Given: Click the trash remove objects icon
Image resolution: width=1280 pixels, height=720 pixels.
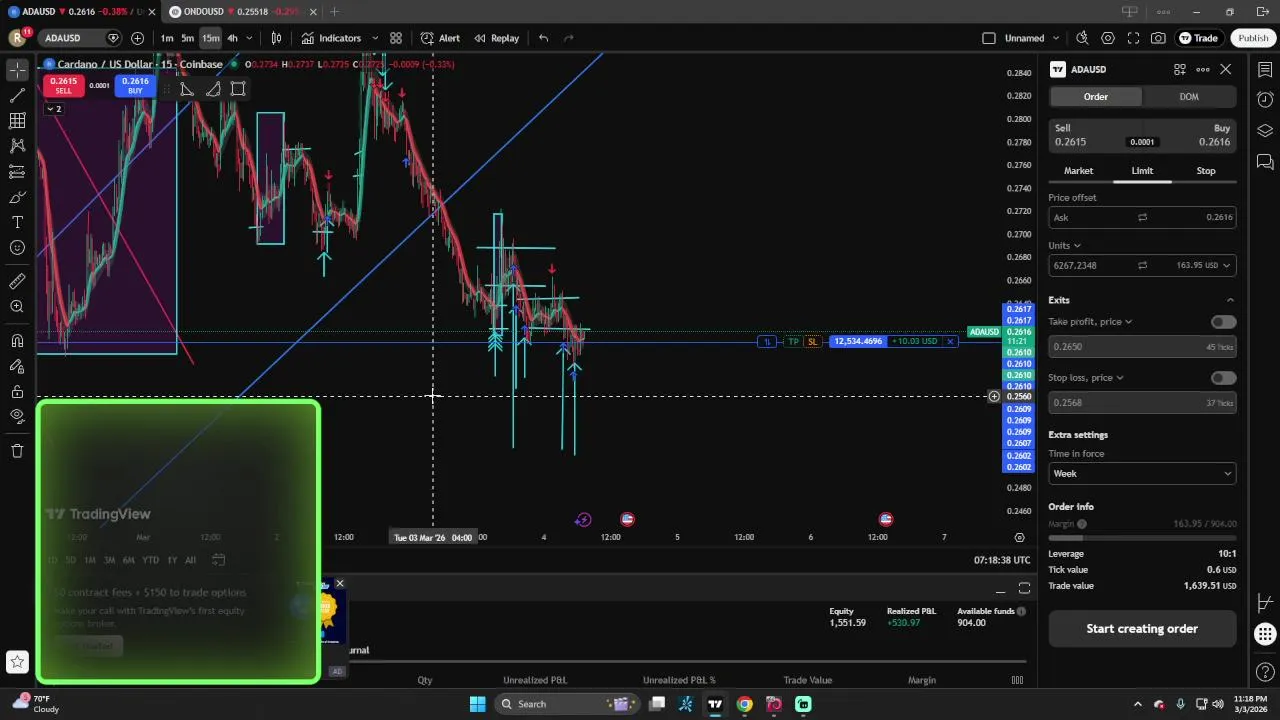Looking at the screenshot, I should [17, 450].
